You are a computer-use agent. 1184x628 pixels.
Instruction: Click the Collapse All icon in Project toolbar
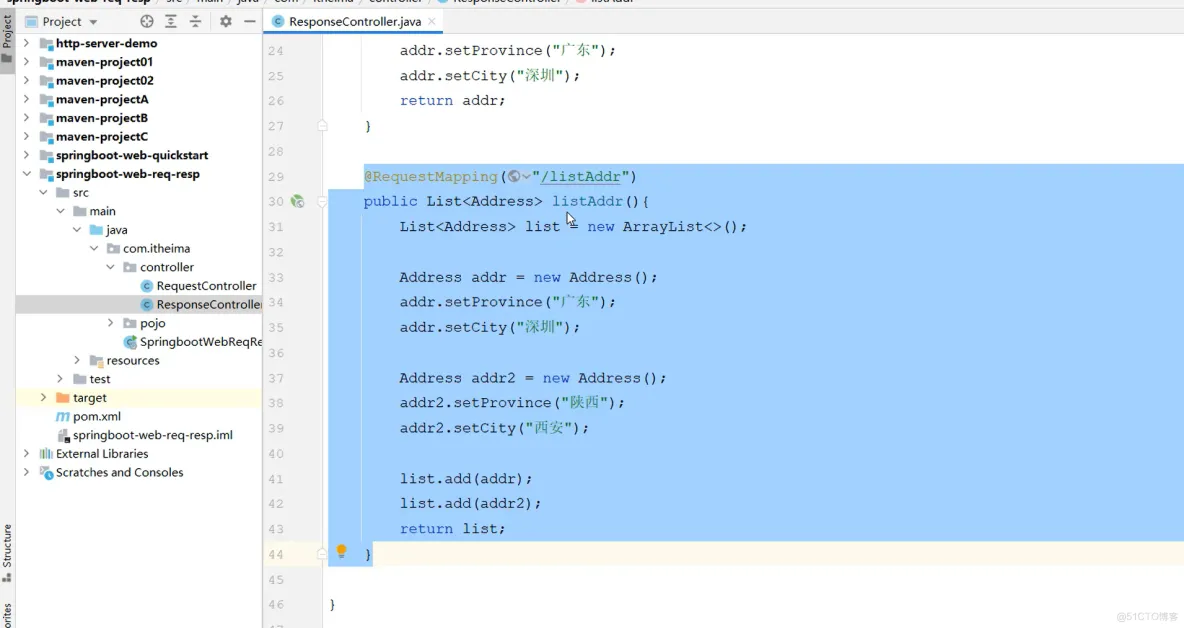pos(198,20)
